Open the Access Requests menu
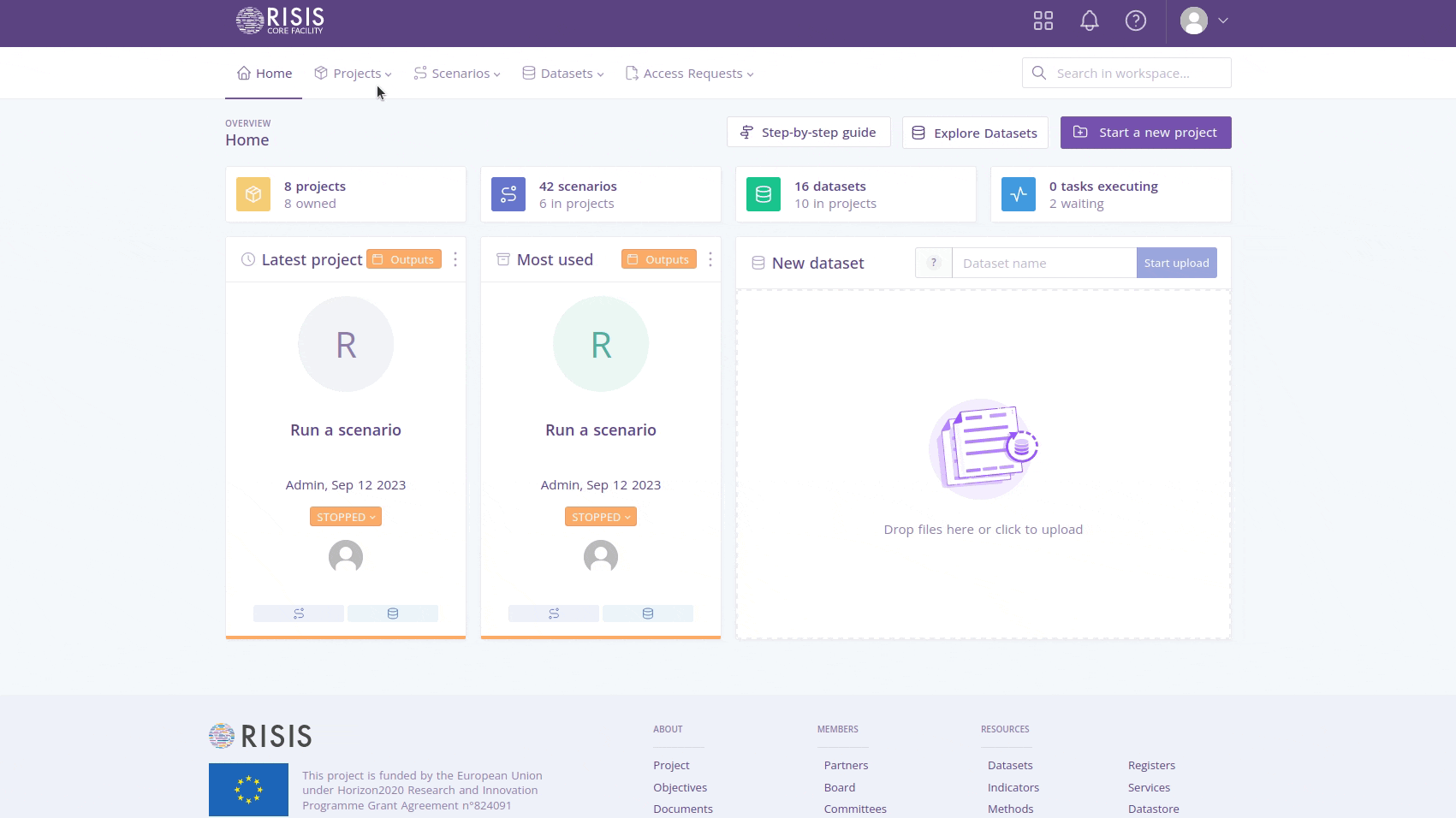This screenshot has width=1456, height=818. click(x=690, y=74)
